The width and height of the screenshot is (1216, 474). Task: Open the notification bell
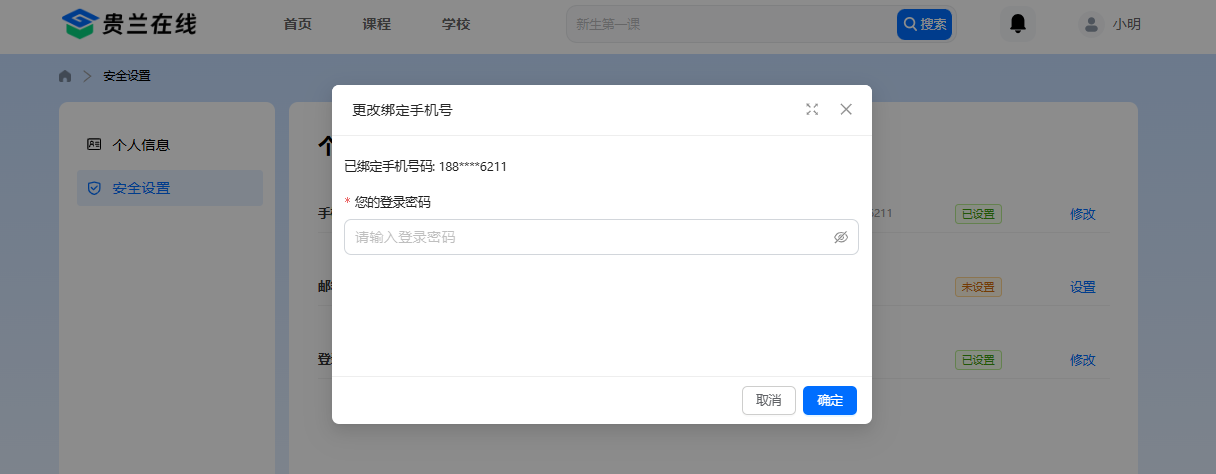point(1018,24)
